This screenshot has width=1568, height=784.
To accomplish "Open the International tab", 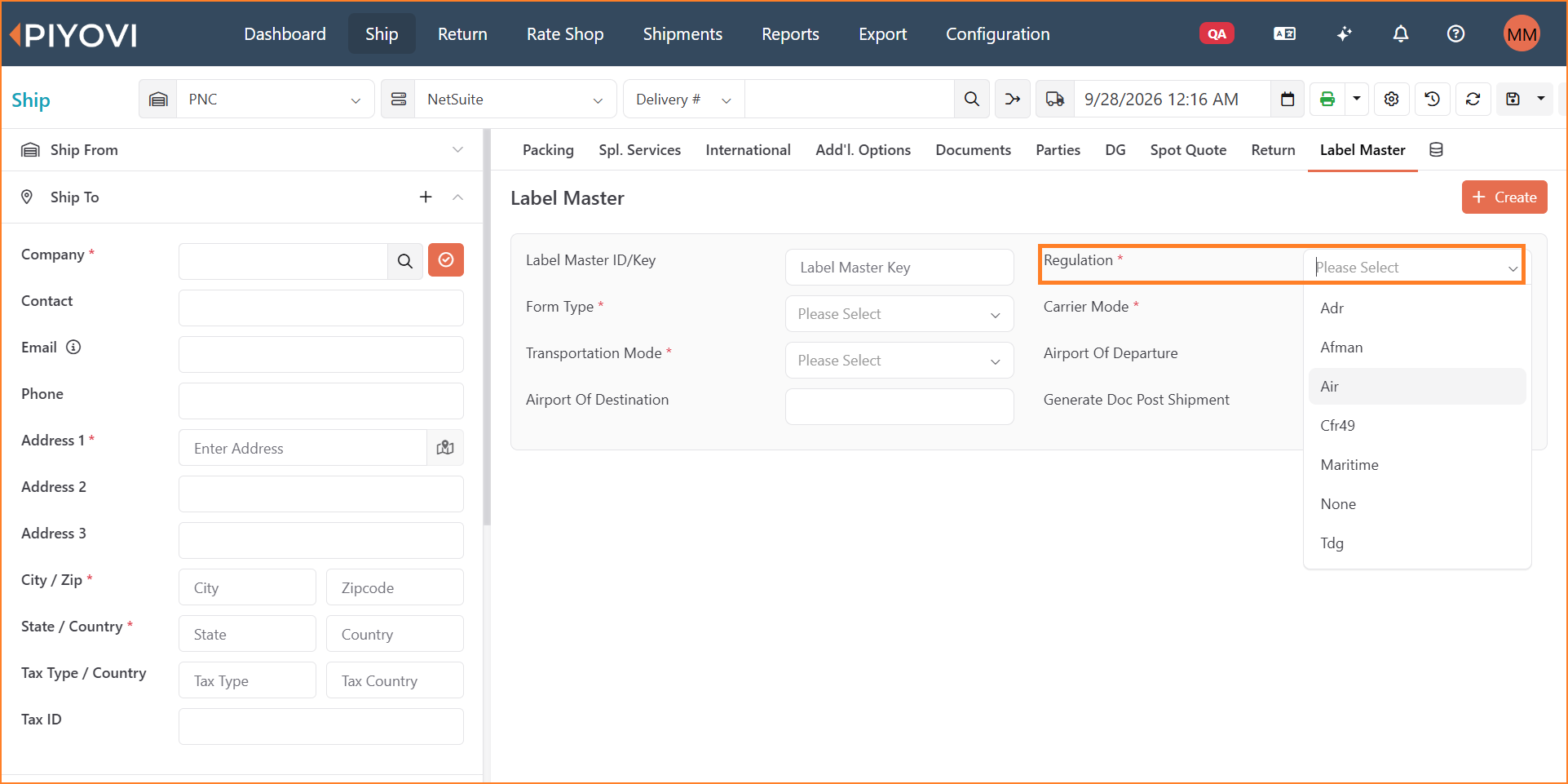I will (x=748, y=150).
